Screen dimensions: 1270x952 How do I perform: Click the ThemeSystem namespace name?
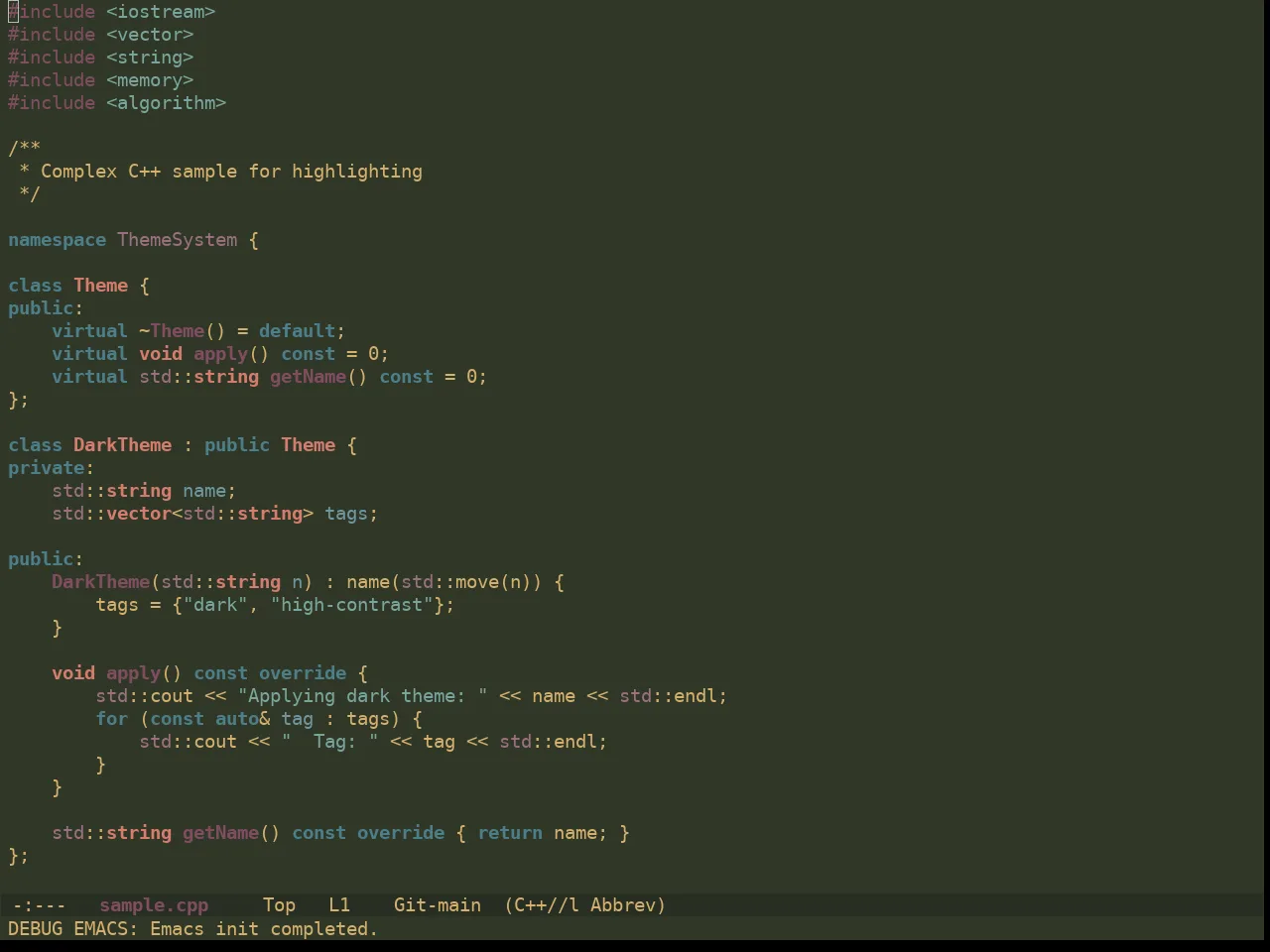178,240
